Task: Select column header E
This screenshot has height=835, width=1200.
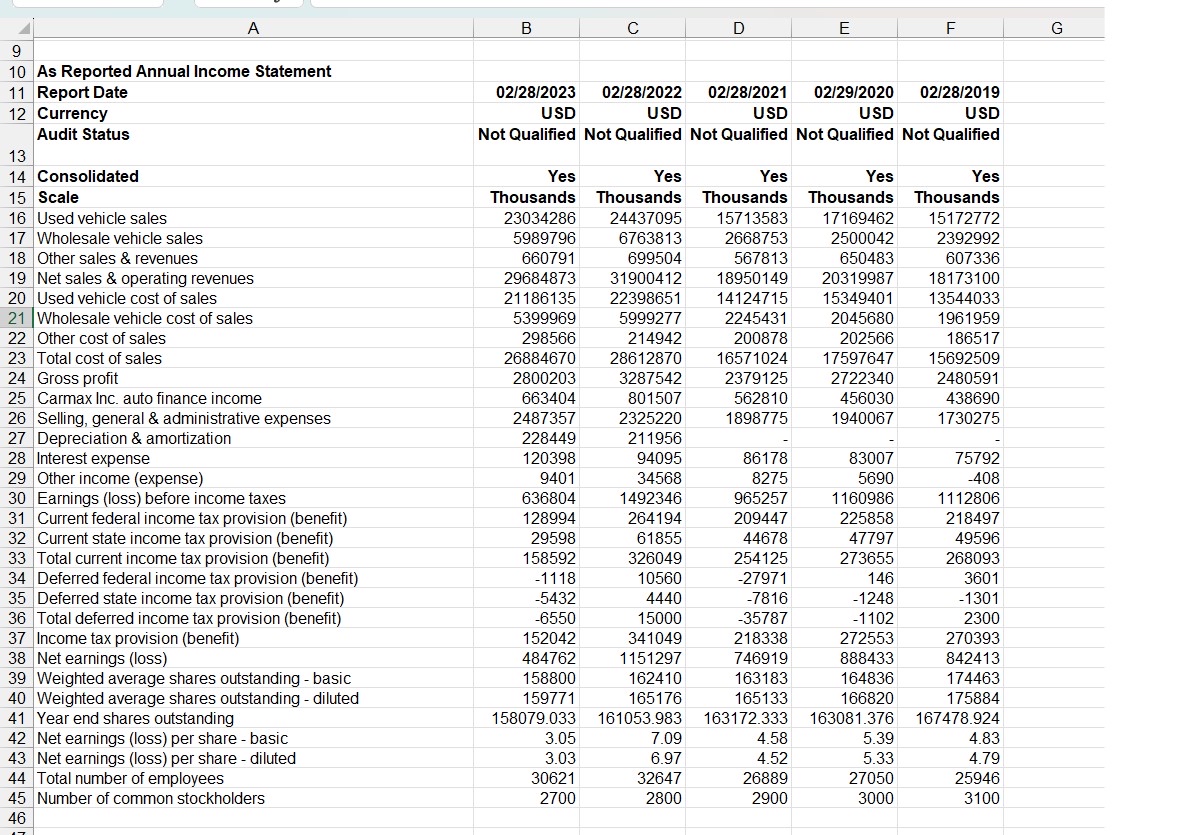Action: click(x=844, y=28)
